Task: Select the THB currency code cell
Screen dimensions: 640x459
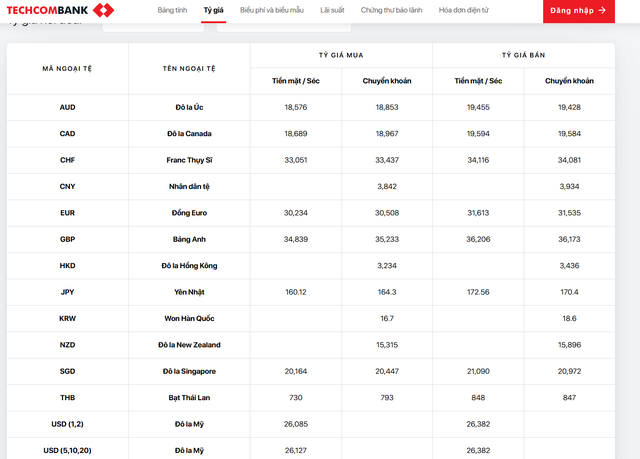Action: coord(67,398)
